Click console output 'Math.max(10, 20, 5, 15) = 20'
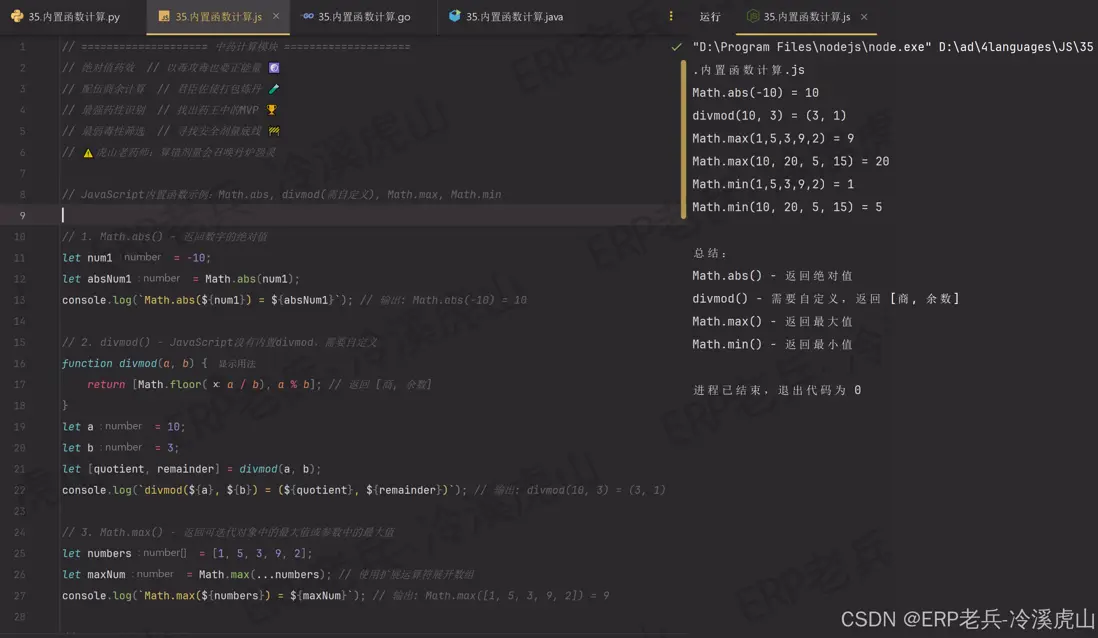Image resolution: width=1098 pixels, height=638 pixels. [791, 162]
